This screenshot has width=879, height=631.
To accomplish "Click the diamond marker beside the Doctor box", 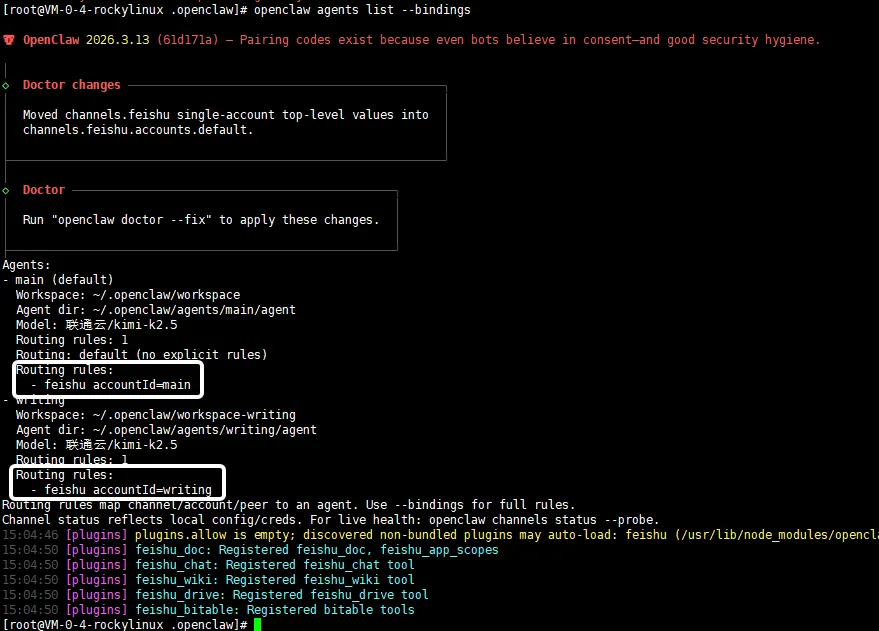I will 6,191.
